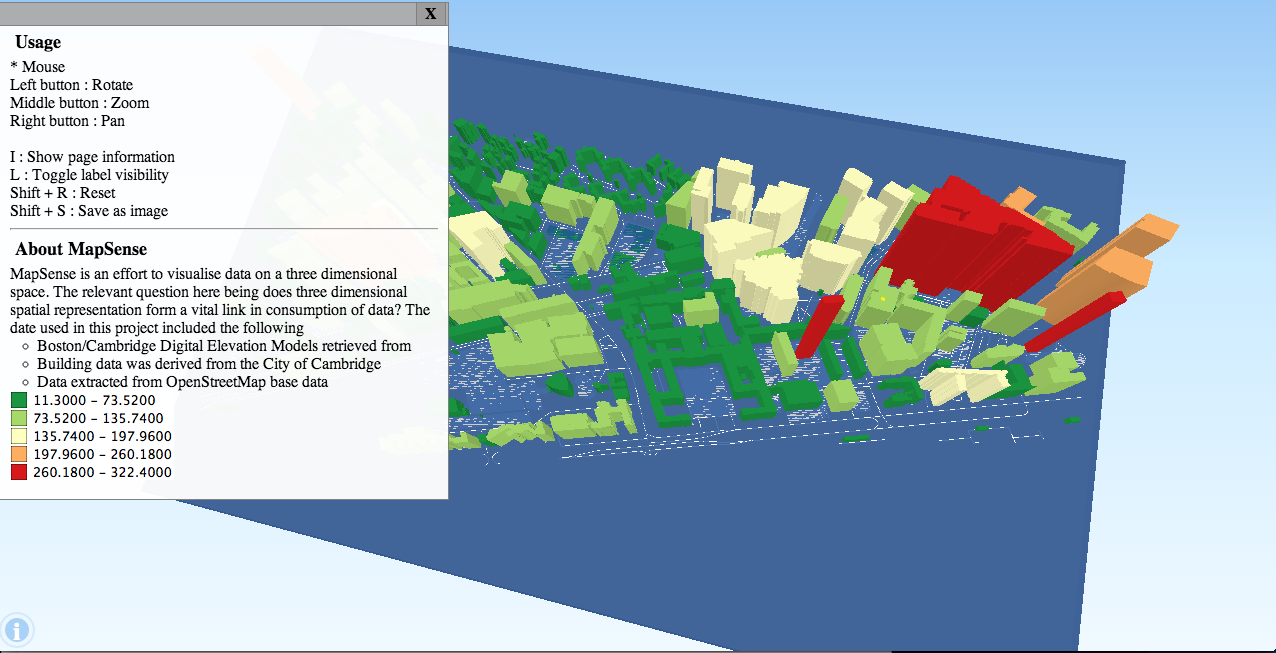The width and height of the screenshot is (1276, 653).
Task: Click the 'Usage' section heading
Action: tap(37, 42)
